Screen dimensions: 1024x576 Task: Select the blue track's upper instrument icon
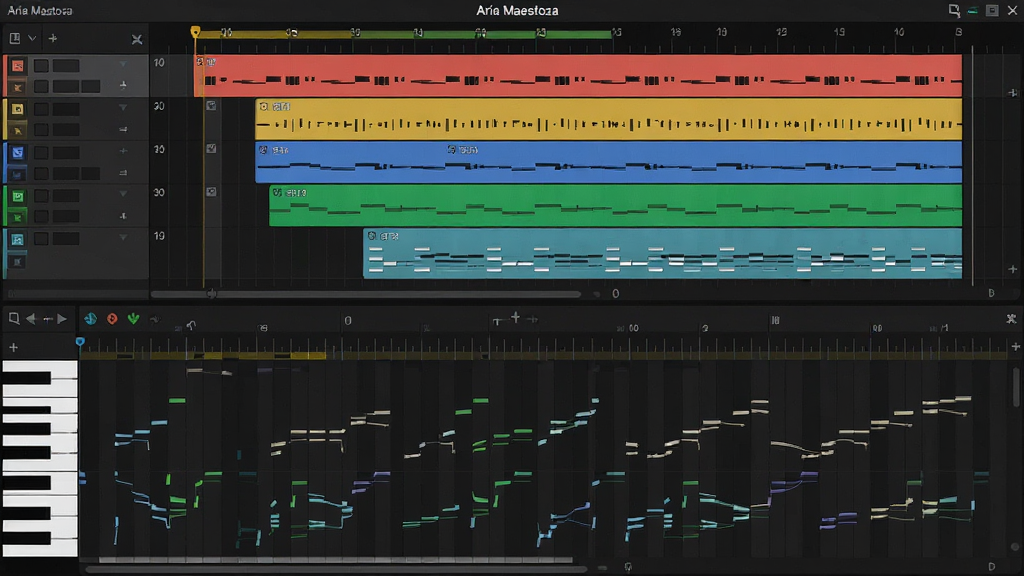point(18,152)
